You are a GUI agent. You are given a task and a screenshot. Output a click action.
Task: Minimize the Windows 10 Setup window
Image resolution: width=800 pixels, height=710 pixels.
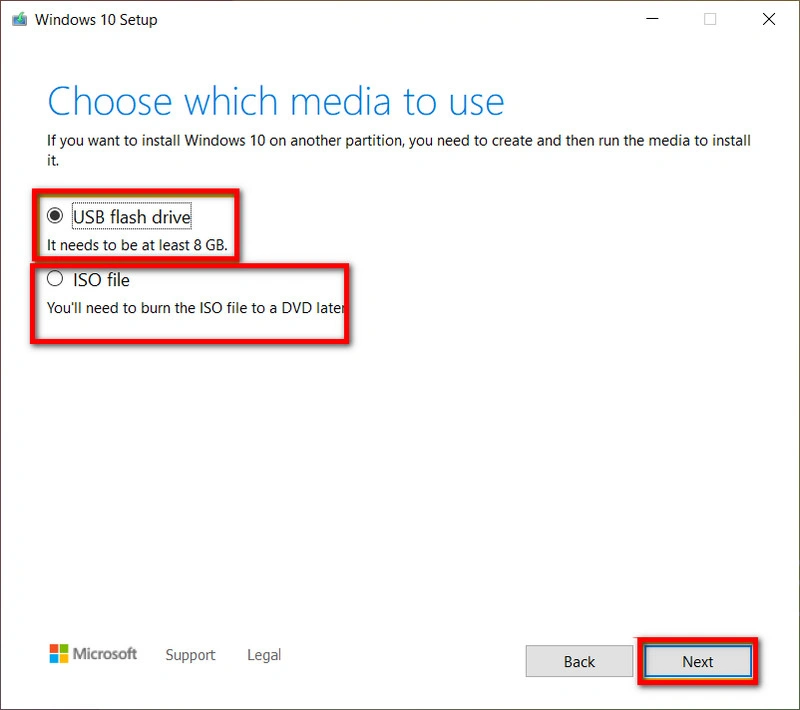coord(651,18)
